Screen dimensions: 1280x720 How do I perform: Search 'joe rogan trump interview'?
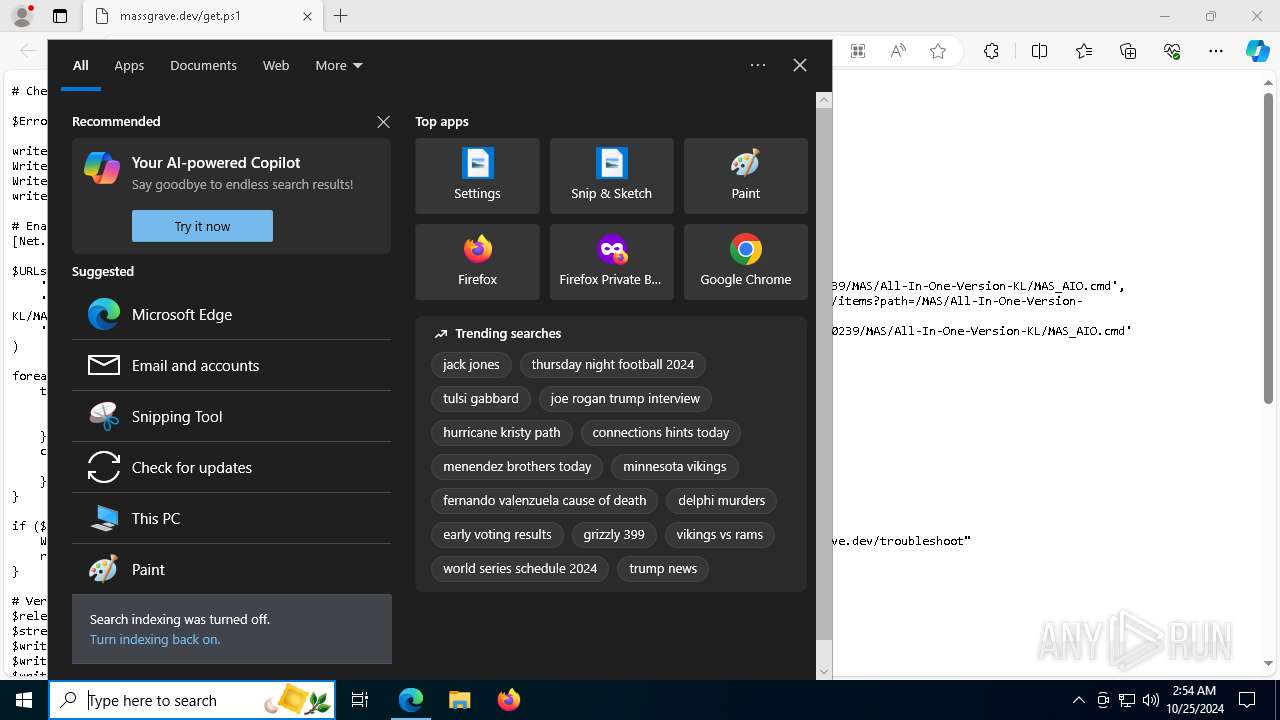[x=625, y=399]
